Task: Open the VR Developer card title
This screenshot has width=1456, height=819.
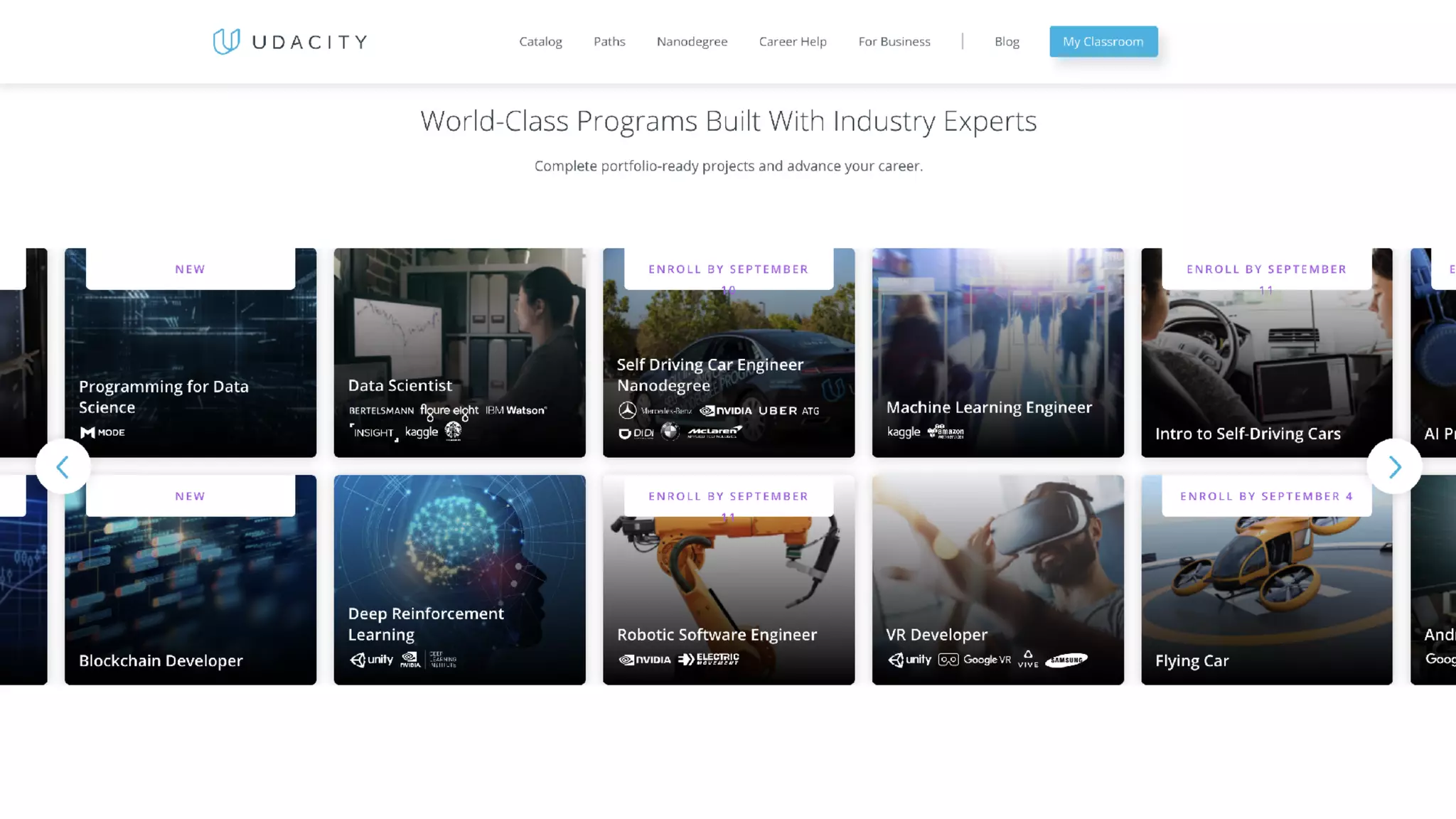Action: [936, 634]
